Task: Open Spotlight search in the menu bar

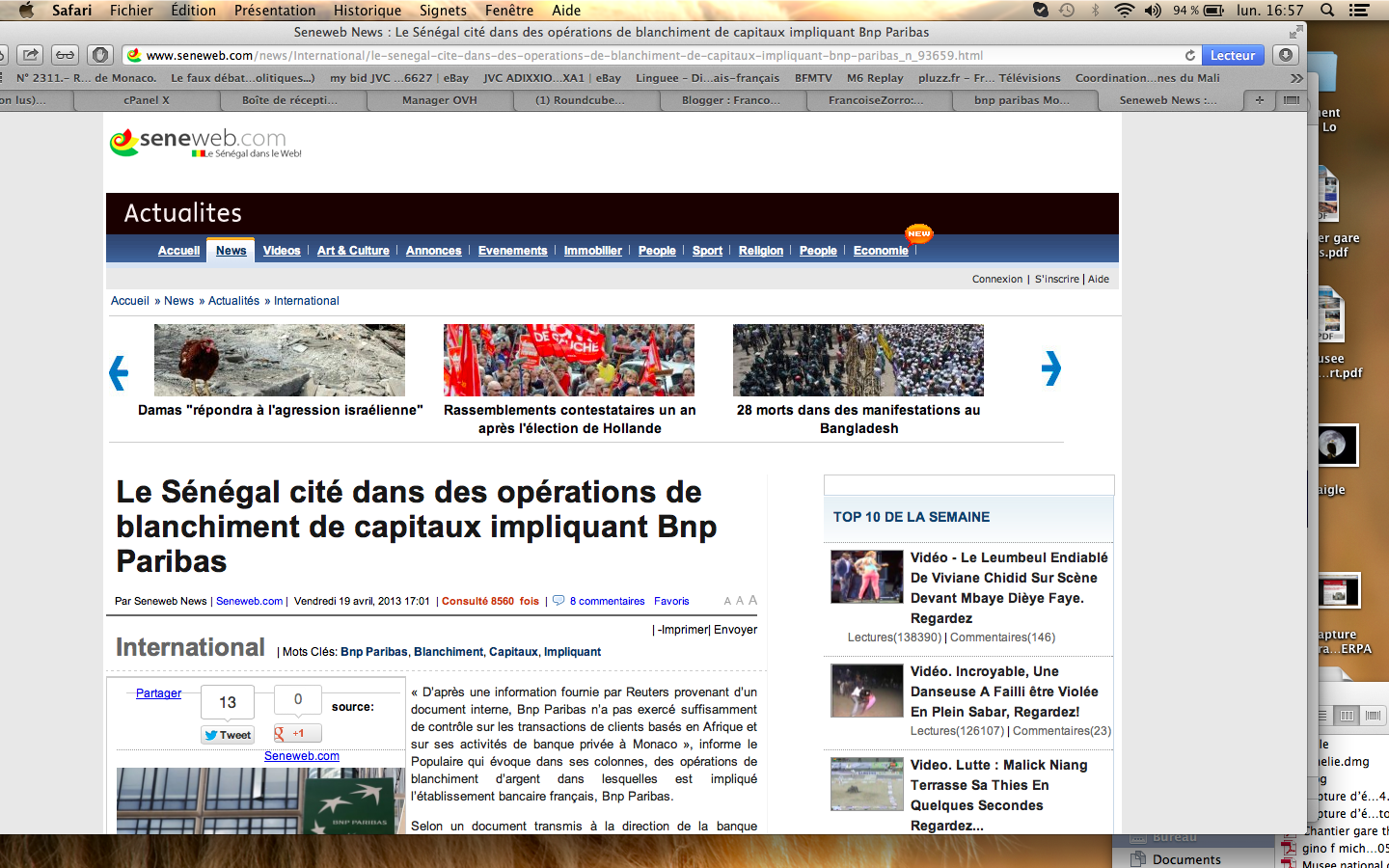Action: point(1327,11)
